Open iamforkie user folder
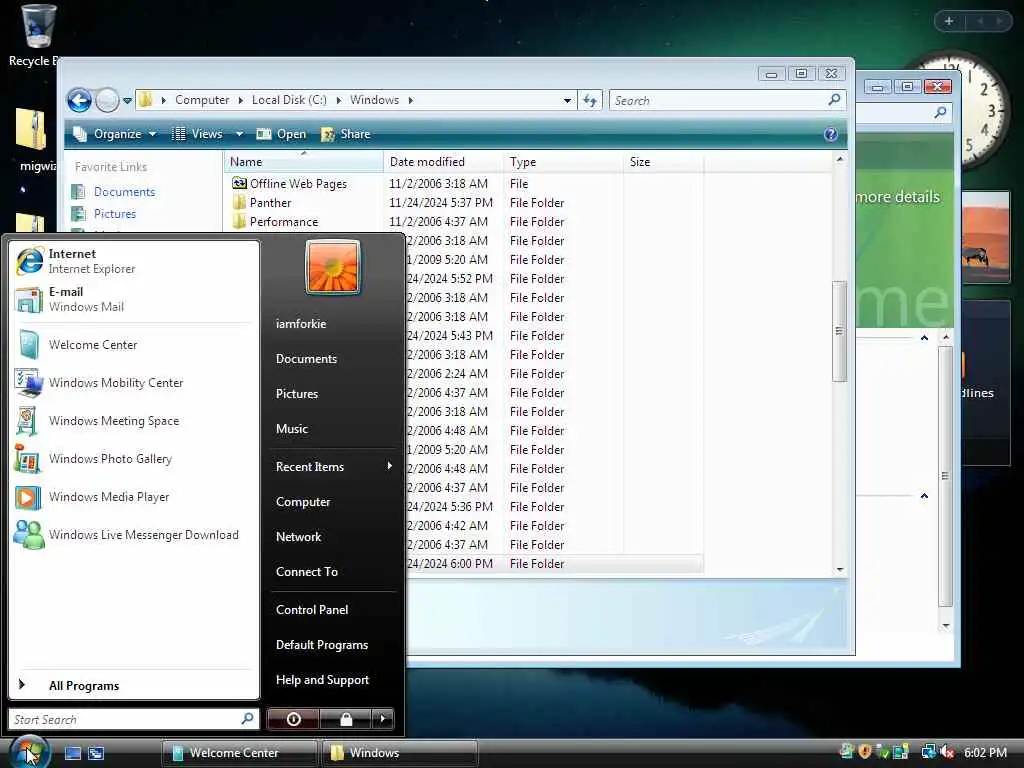 [x=333, y=324]
